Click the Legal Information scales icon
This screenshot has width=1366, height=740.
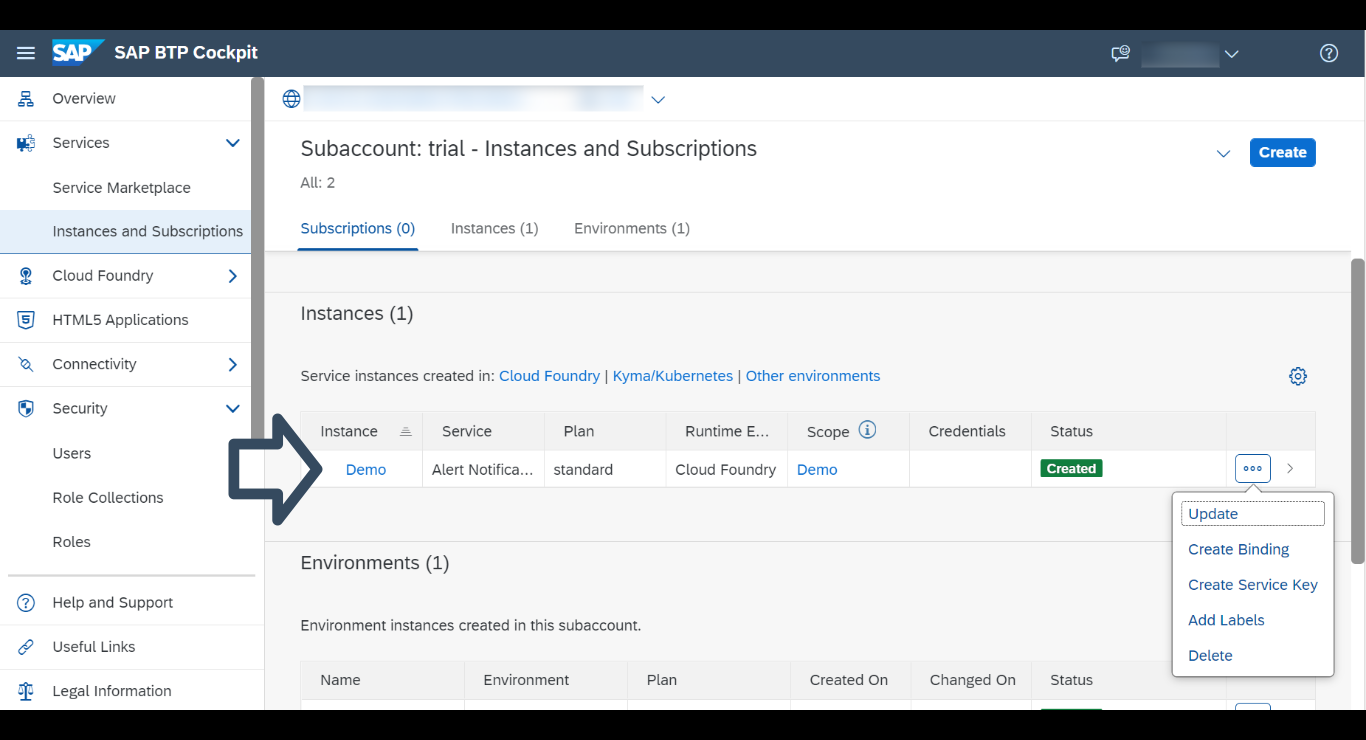point(26,691)
